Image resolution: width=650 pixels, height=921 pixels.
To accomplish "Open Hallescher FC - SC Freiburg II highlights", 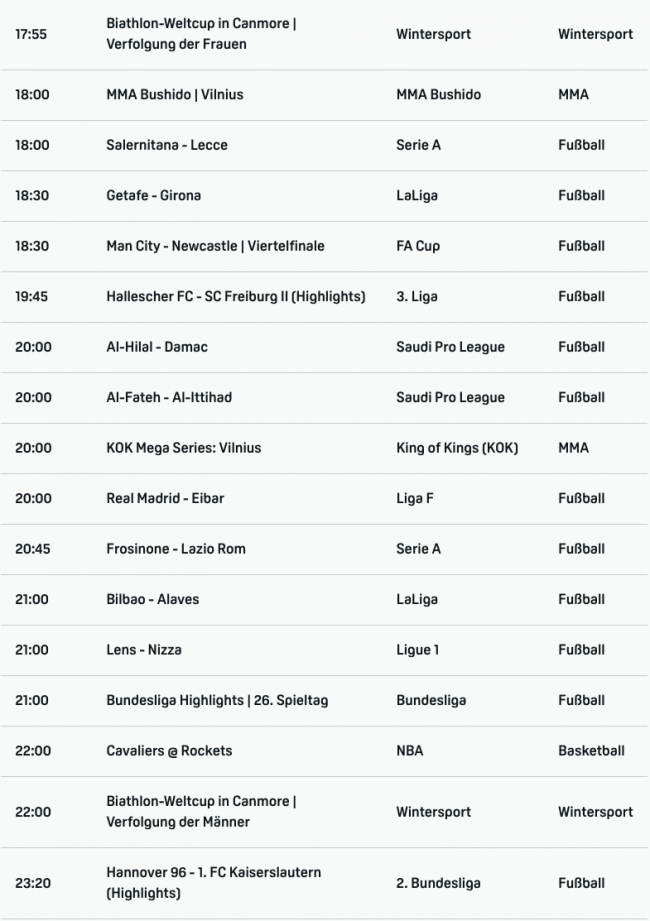I will pos(235,297).
